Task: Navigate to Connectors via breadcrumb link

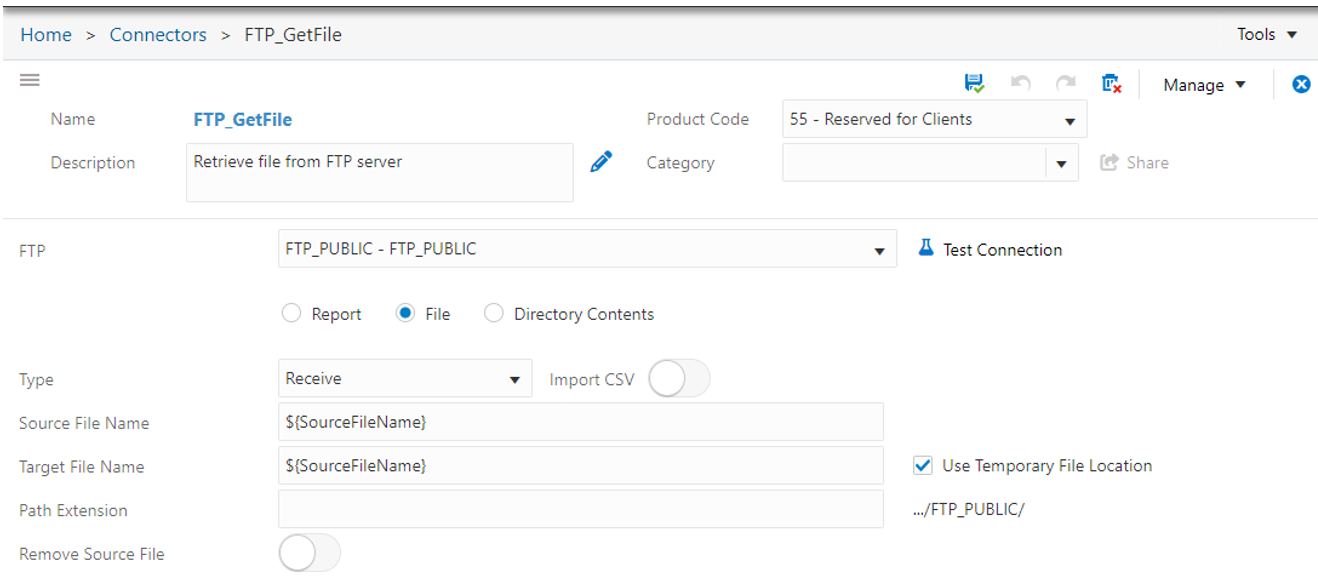Action: click(x=158, y=33)
